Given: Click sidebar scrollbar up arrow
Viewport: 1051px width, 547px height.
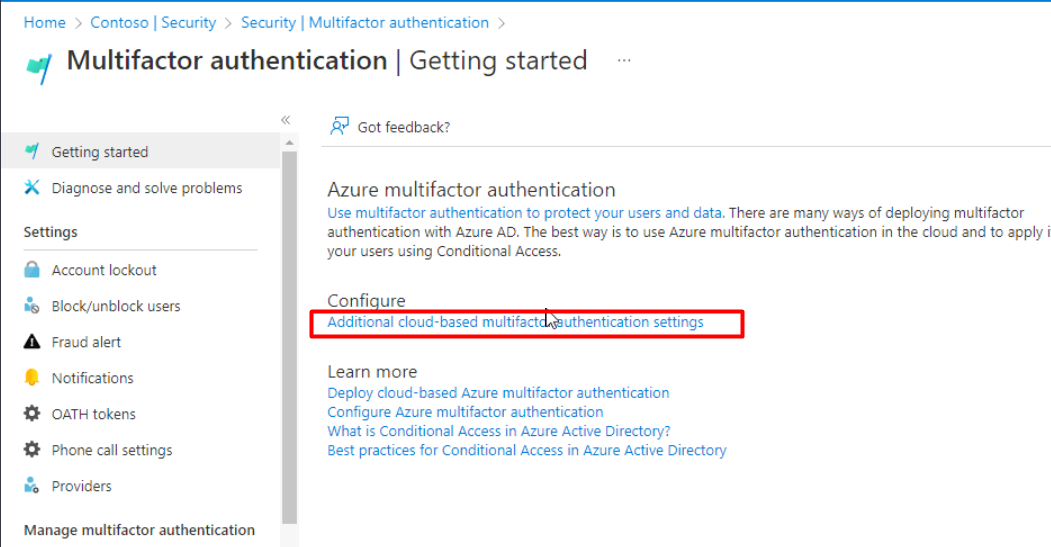Looking at the screenshot, I should [x=290, y=142].
